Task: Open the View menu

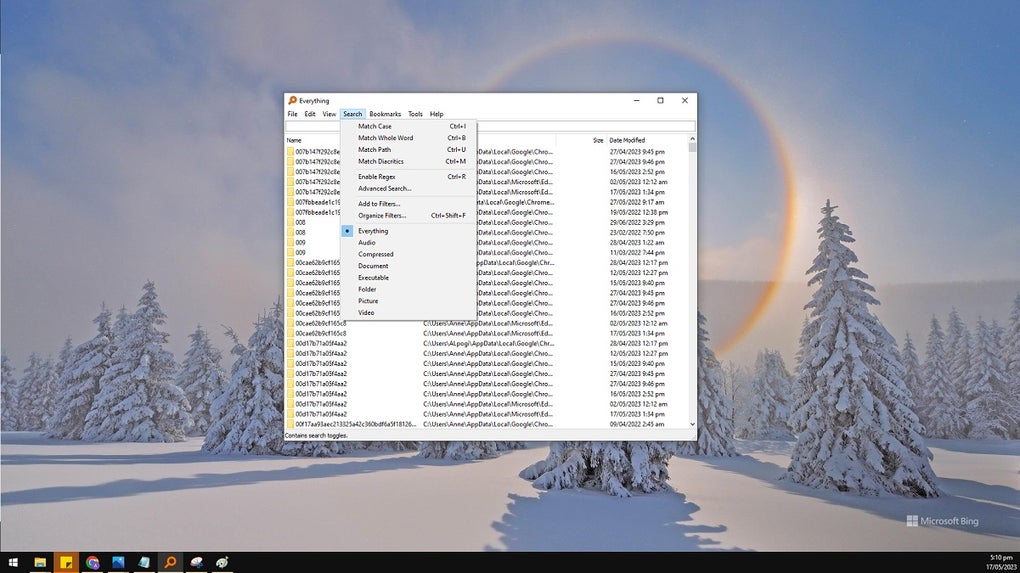Action: (329, 114)
